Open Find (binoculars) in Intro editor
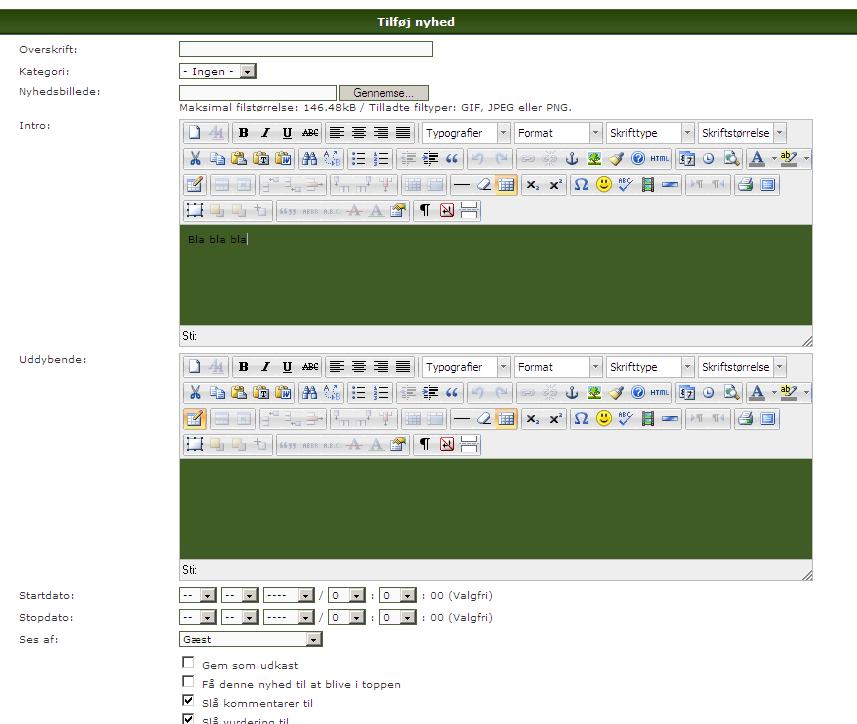The image size is (857, 724). 309,159
